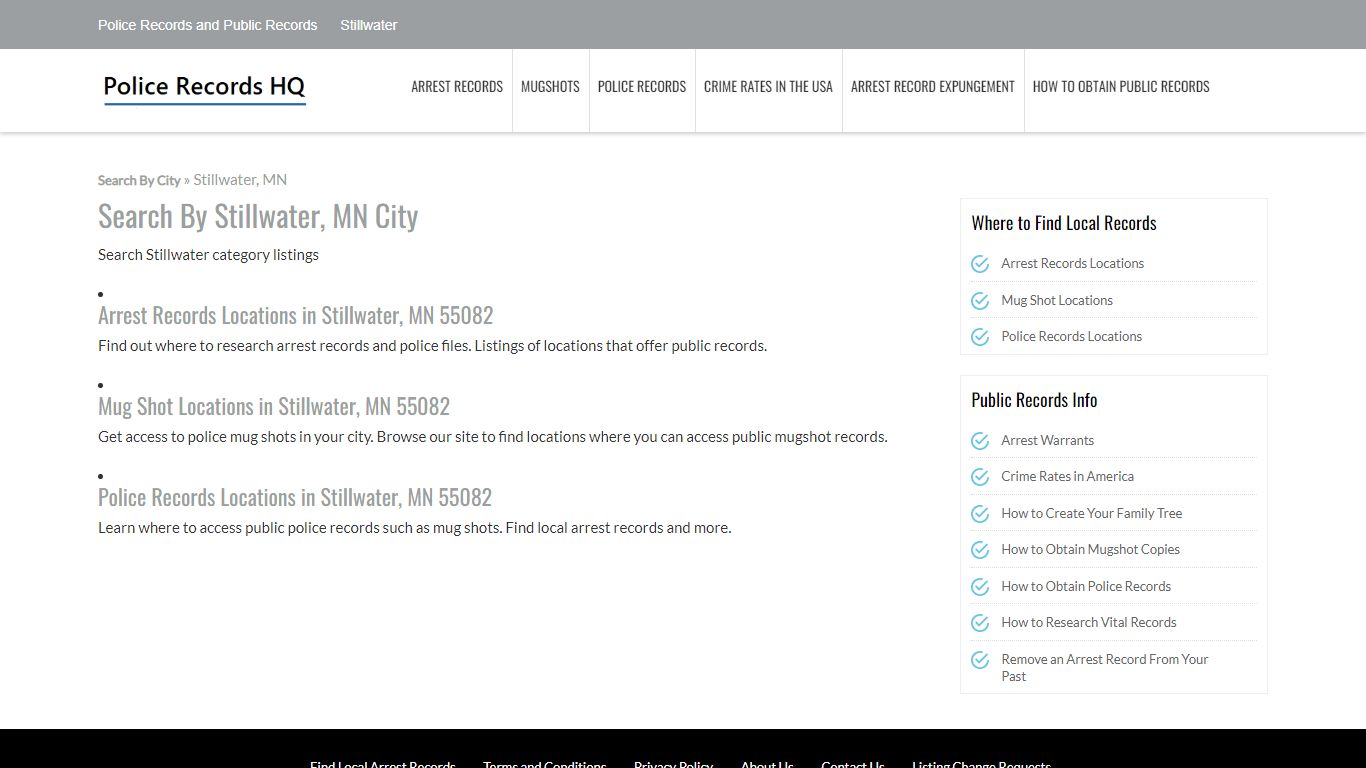
Task: Click checkmark icon beside Crime Rates in America
Action: click(x=980, y=477)
